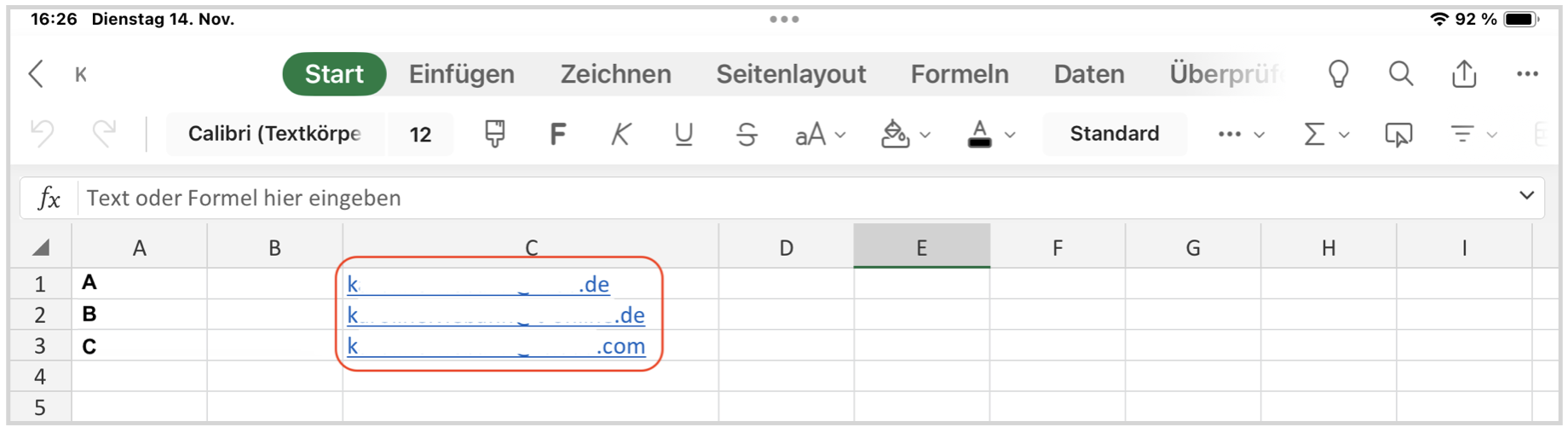This screenshot has width=1568, height=433.
Task: Open the font size 12 box
Action: [x=420, y=134]
